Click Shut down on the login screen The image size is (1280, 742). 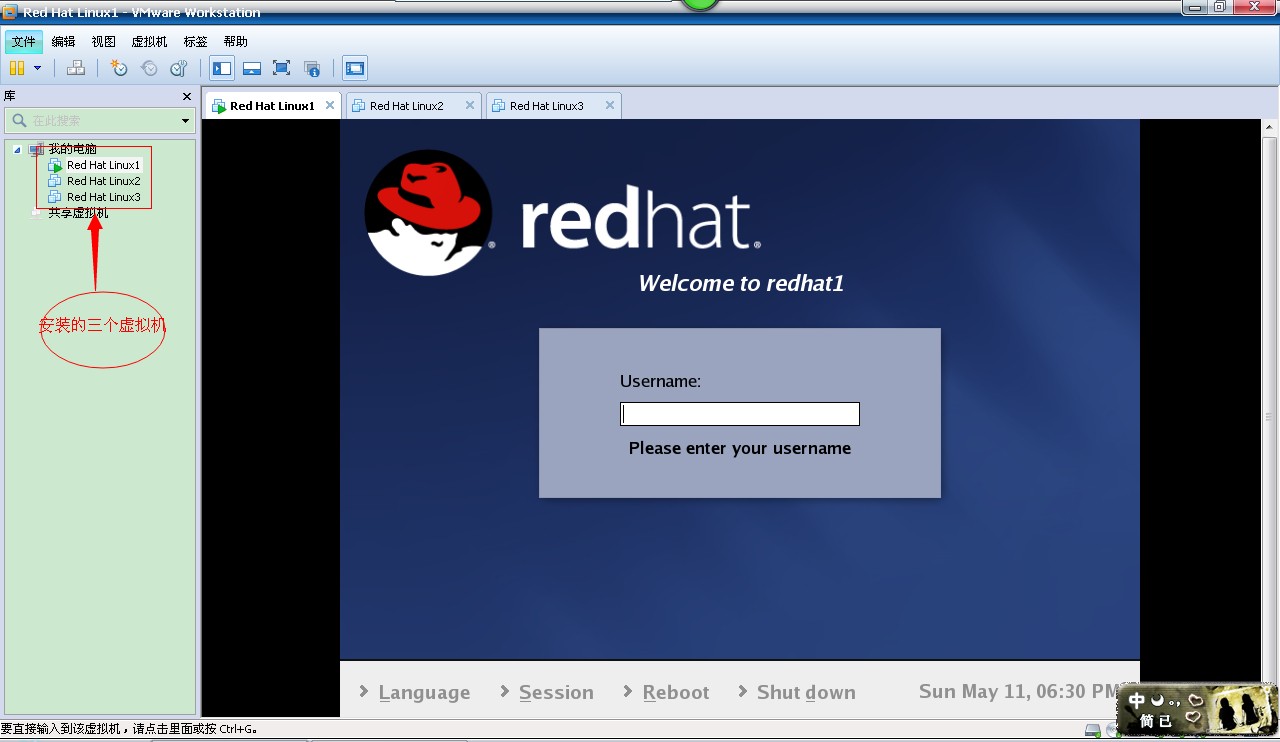806,692
